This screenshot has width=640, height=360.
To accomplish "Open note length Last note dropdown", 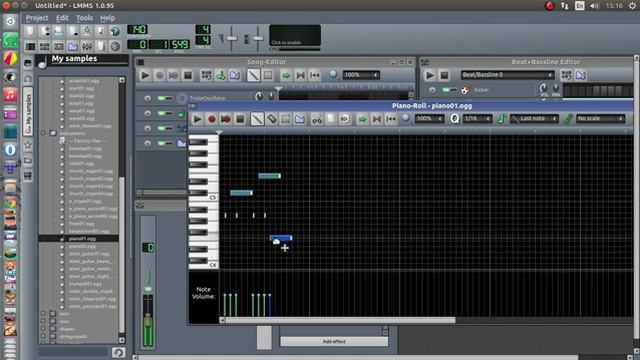I will tap(535, 119).
